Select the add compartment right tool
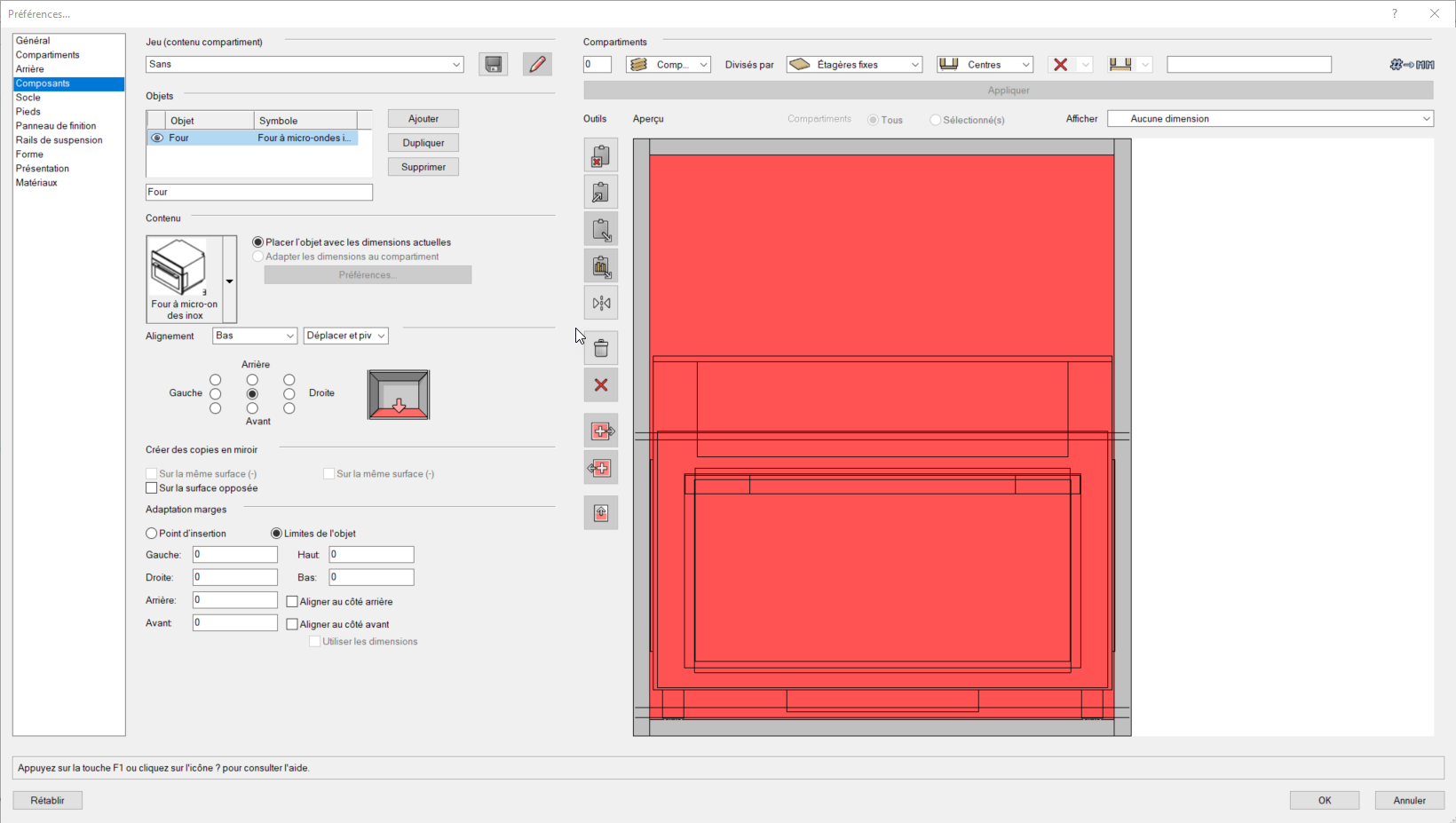The image size is (1456, 823). 601,431
